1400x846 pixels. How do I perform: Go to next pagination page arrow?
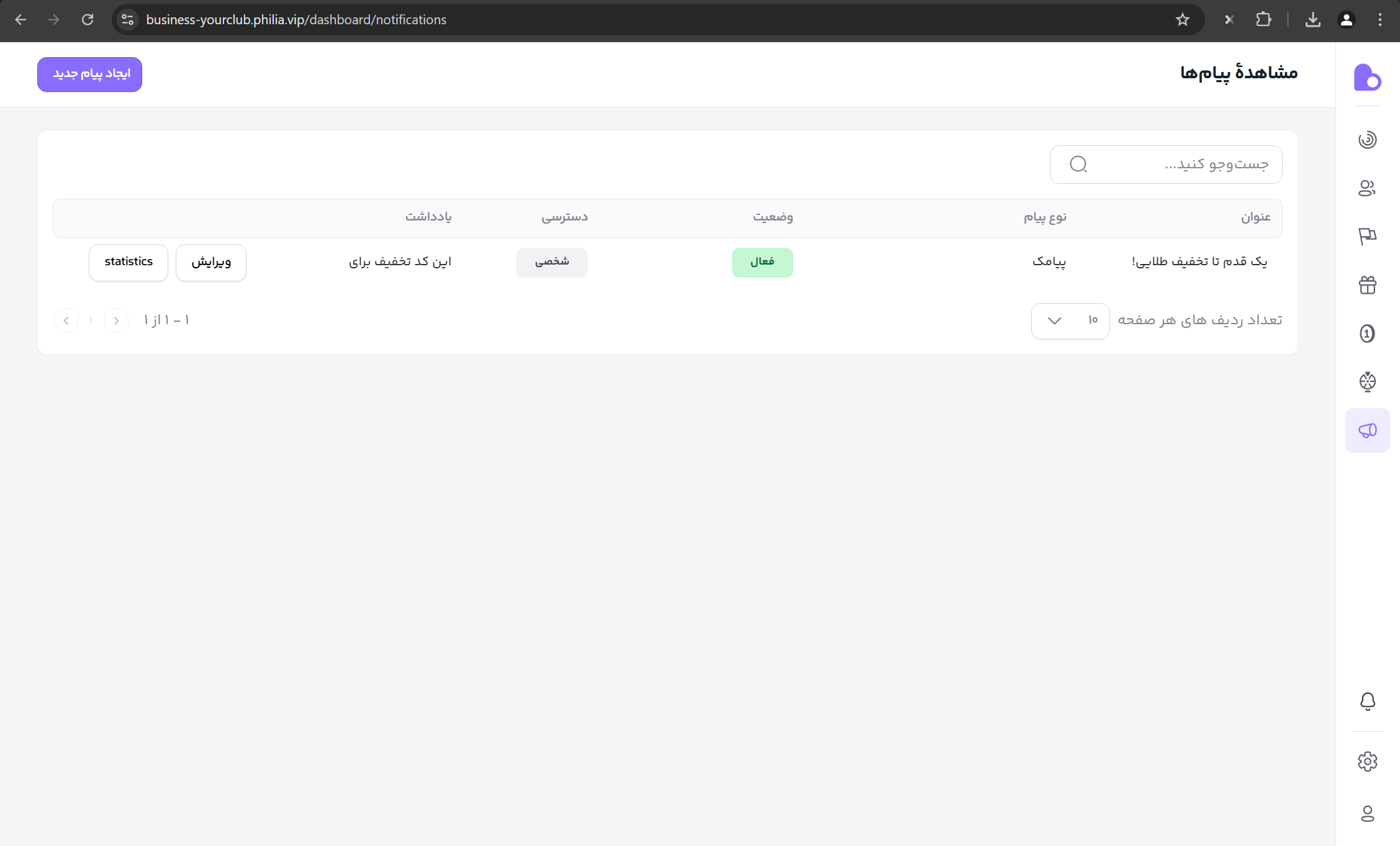pyautogui.click(x=66, y=321)
